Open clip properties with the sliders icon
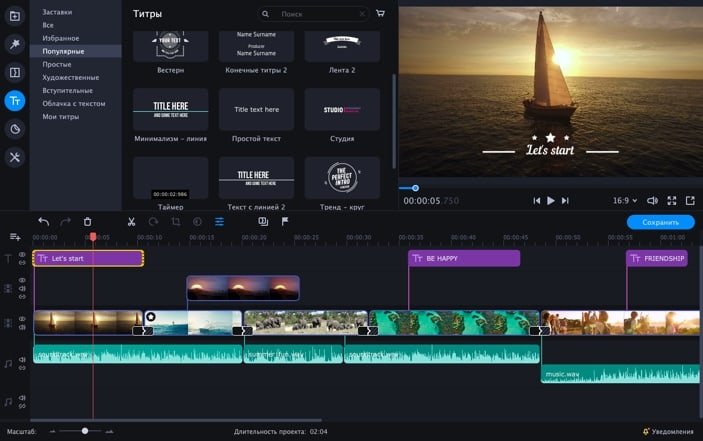Viewport: 703px width, 441px height. coord(219,222)
